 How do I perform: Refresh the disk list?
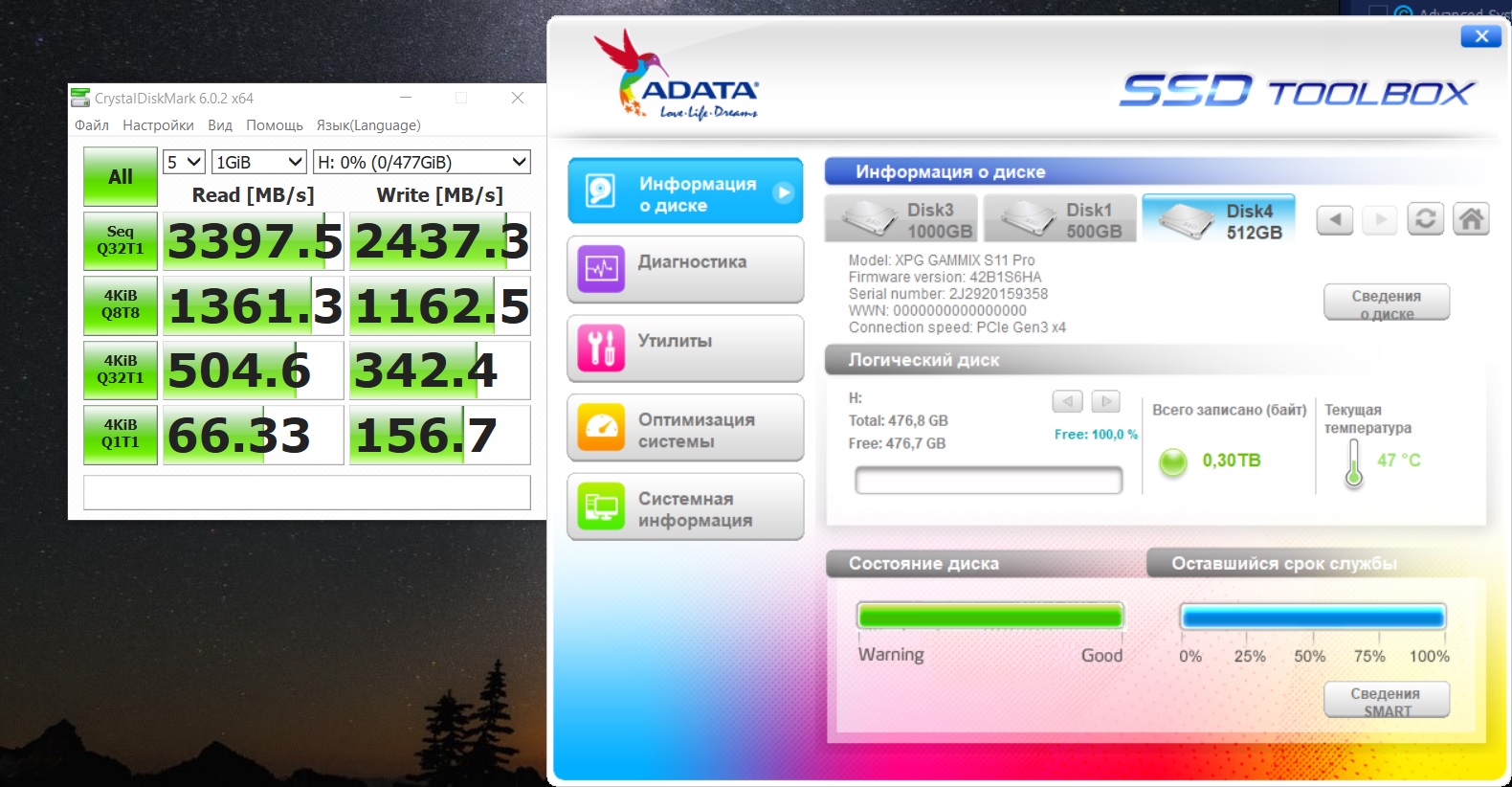point(1425,219)
